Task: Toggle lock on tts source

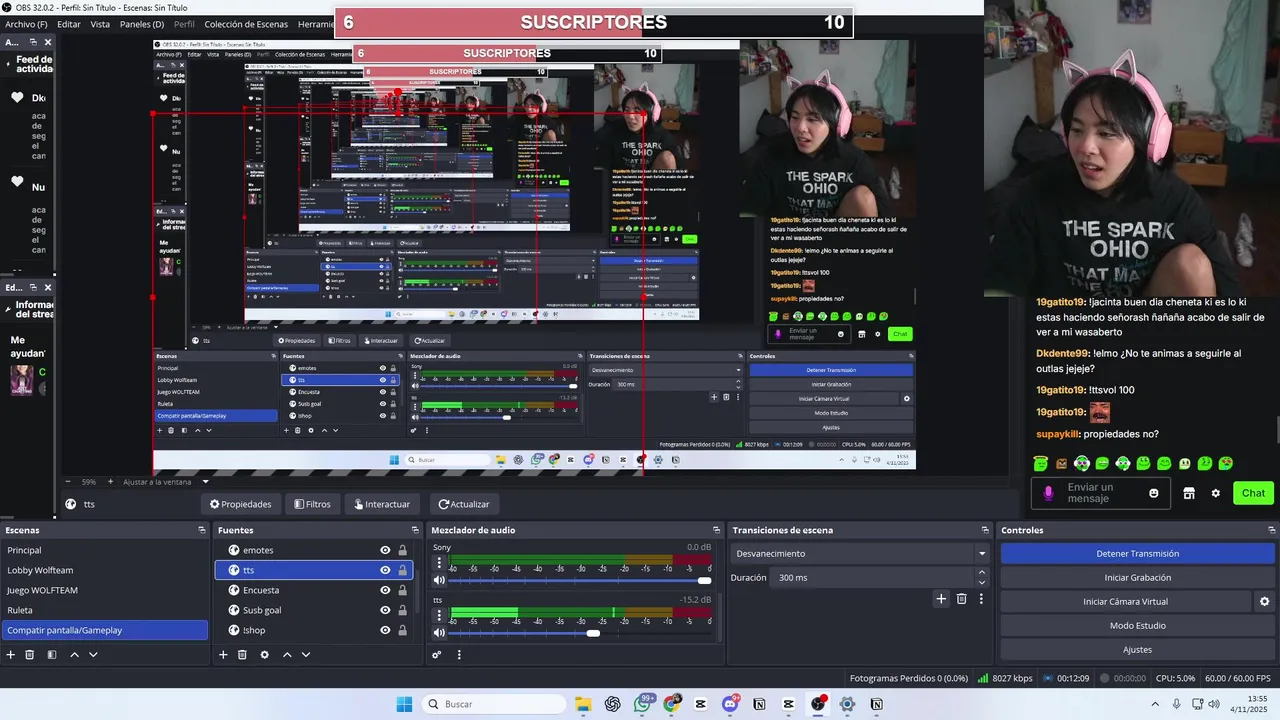Action: point(403,570)
